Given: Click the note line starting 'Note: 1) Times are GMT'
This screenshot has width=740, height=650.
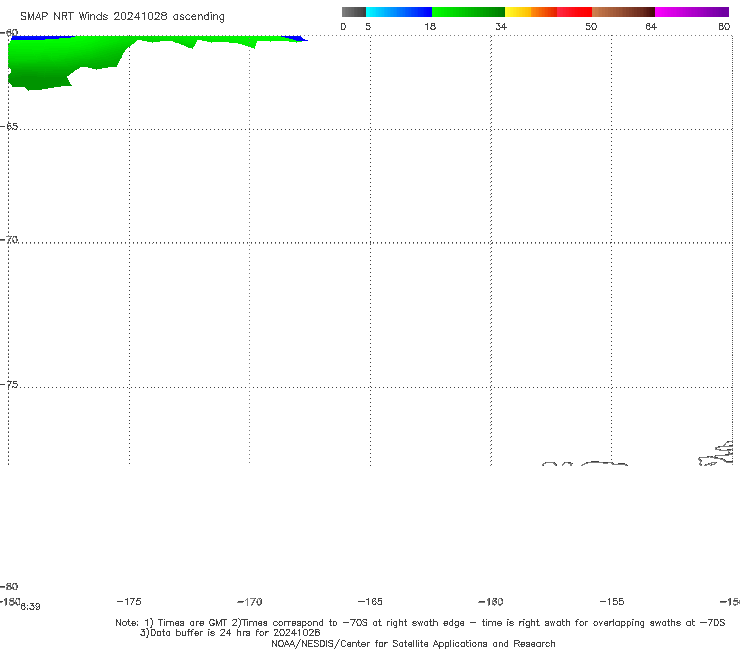Looking at the screenshot, I should [420, 623].
